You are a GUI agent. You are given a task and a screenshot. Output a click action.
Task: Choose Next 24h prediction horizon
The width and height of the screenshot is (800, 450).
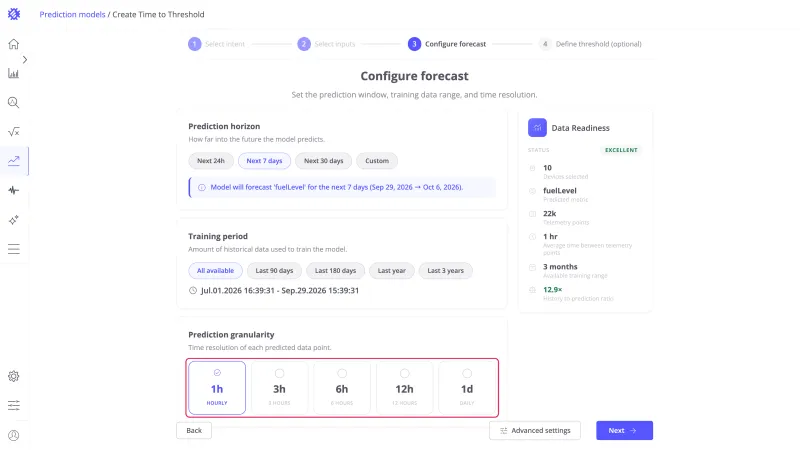(211, 161)
